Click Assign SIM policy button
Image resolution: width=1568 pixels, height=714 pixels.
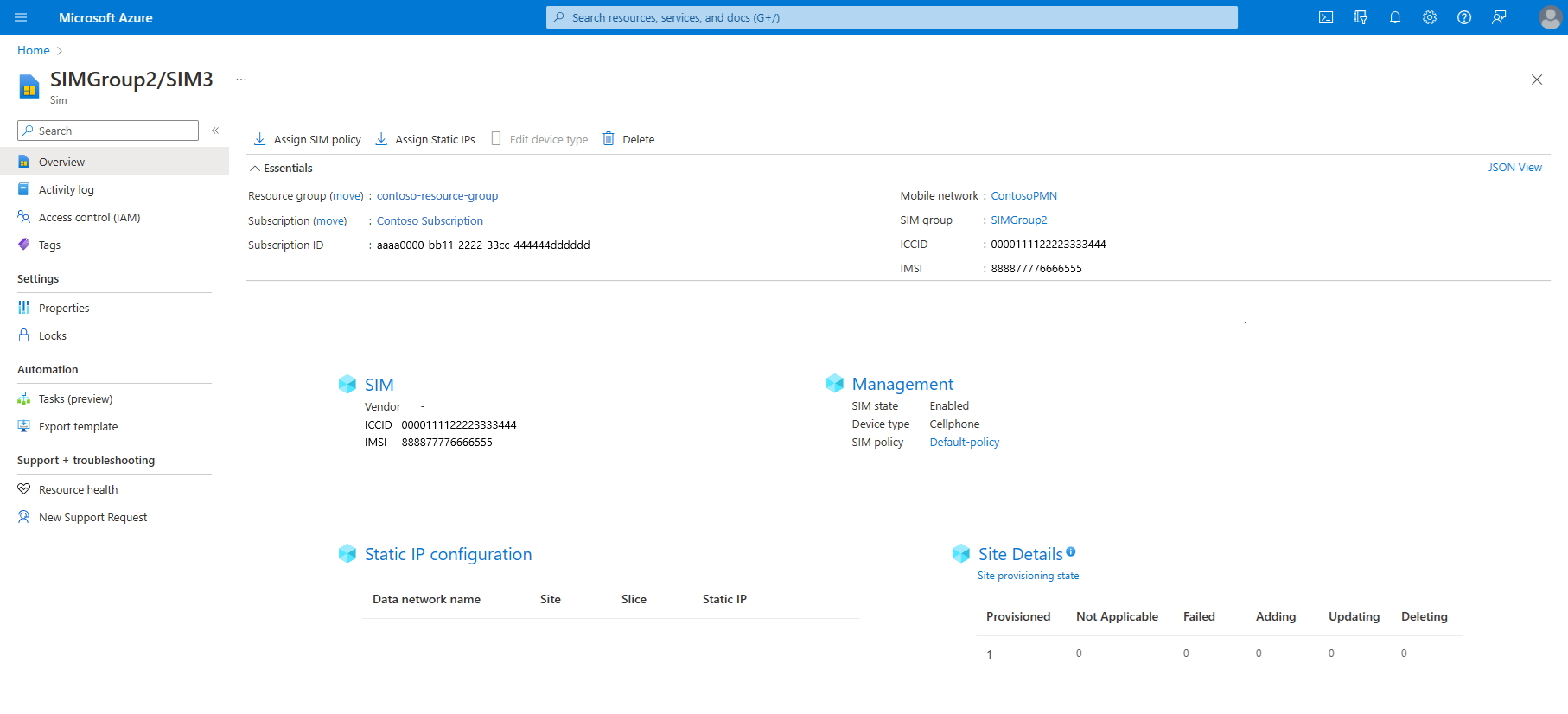point(308,139)
